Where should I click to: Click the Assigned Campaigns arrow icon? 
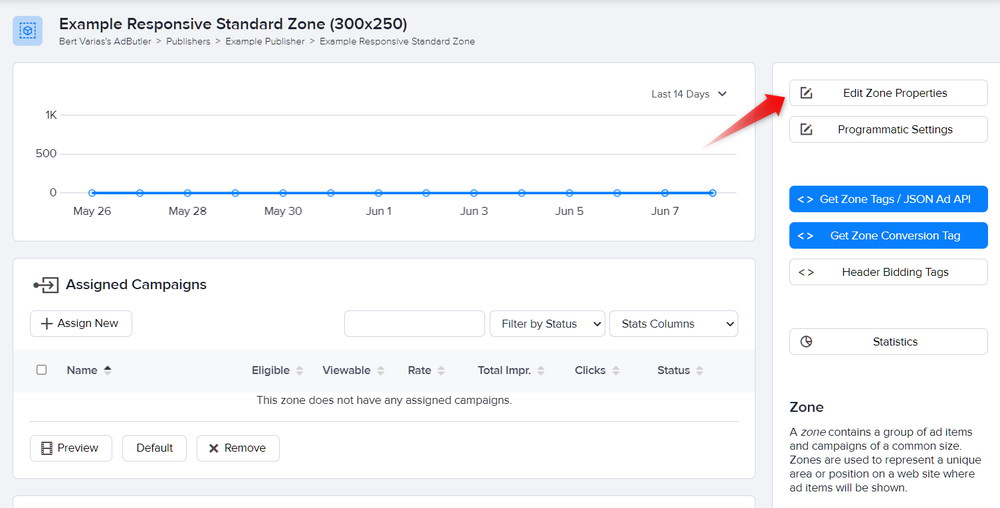(46, 285)
